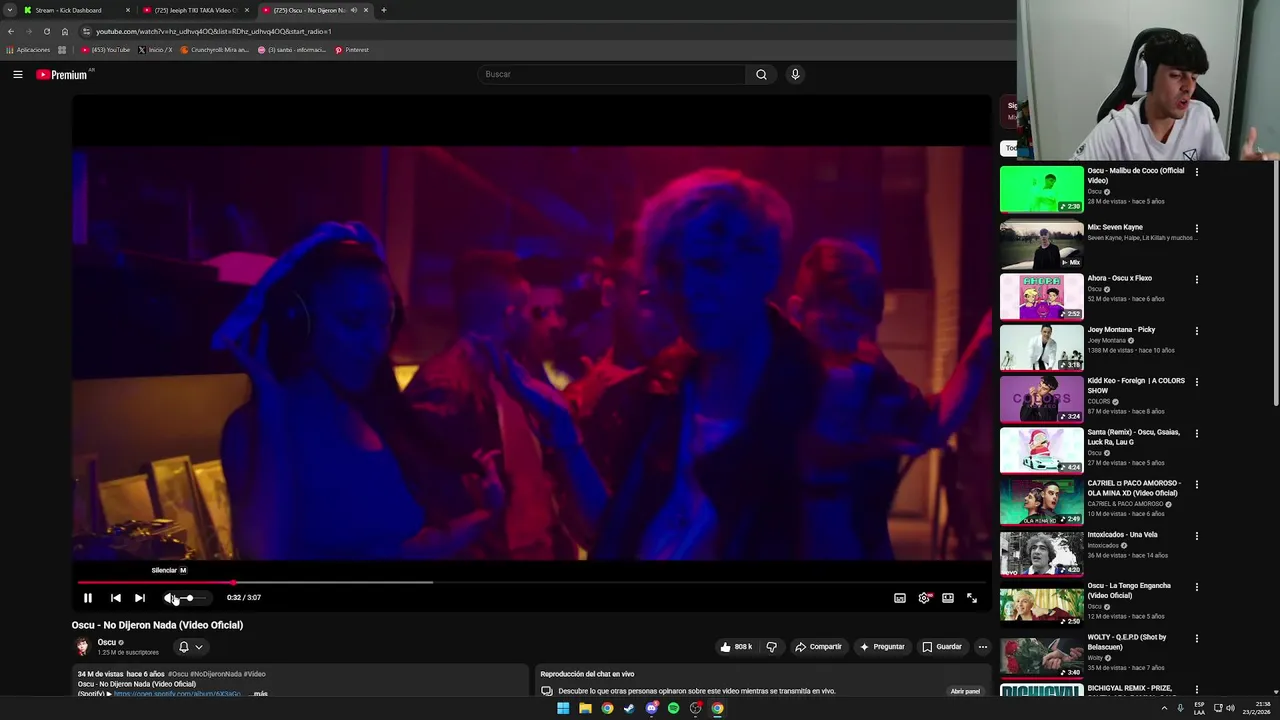Switch to Jeeiph TIKI TAKA Video tab
Image resolution: width=1280 pixels, height=720 pixels.
(195, 10)
